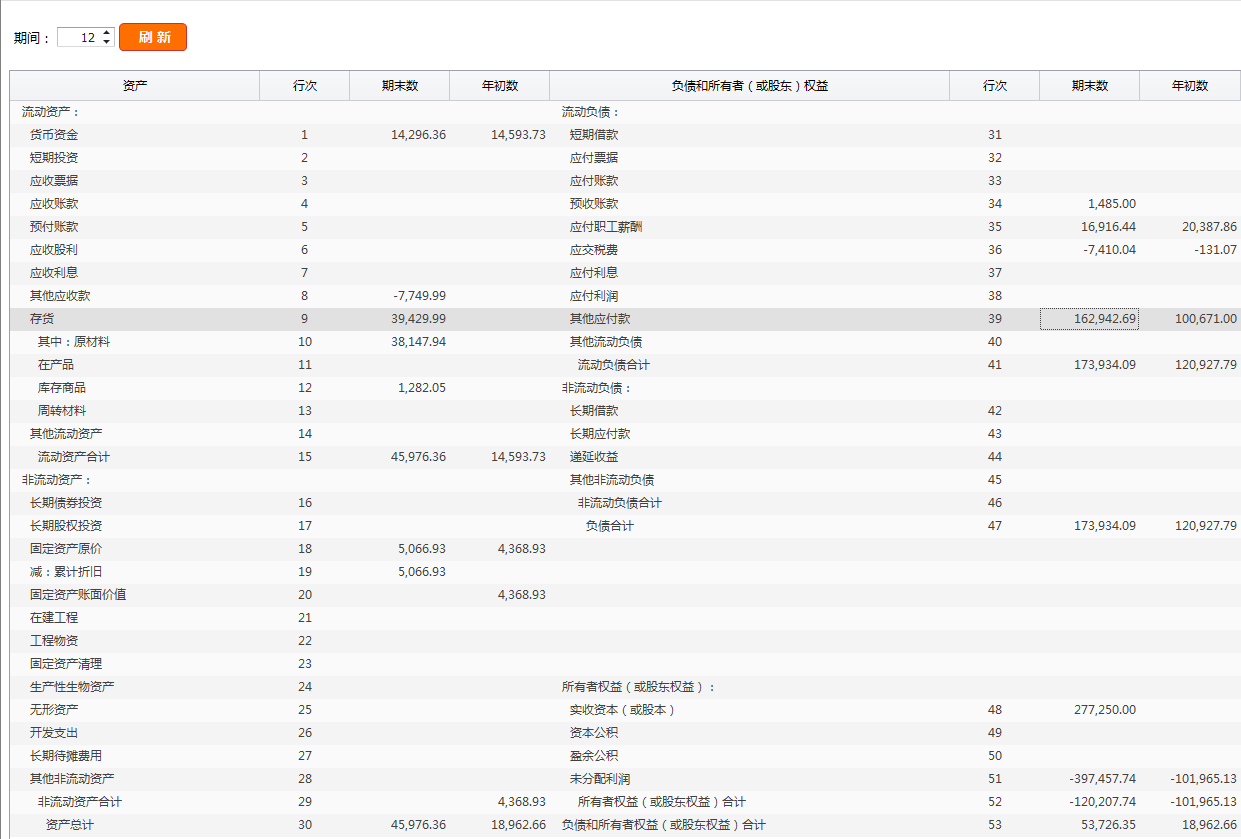This screenshot has width=1241, height=839.
Task: Click the 未分配利润 期末数 value -397,457.74
Action: 1102,779
